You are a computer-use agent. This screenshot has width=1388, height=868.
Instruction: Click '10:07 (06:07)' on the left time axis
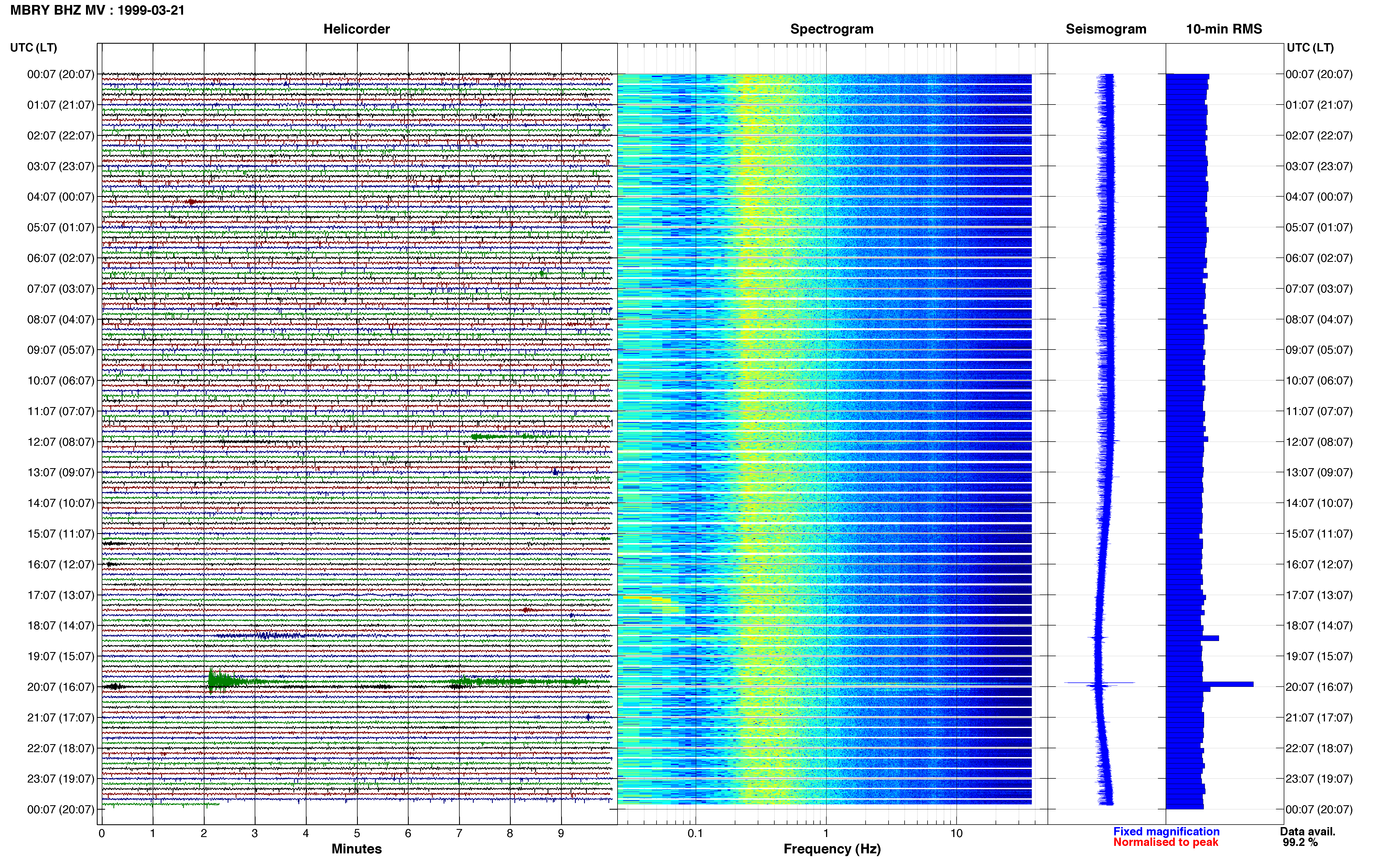click(x=60, y=380)
